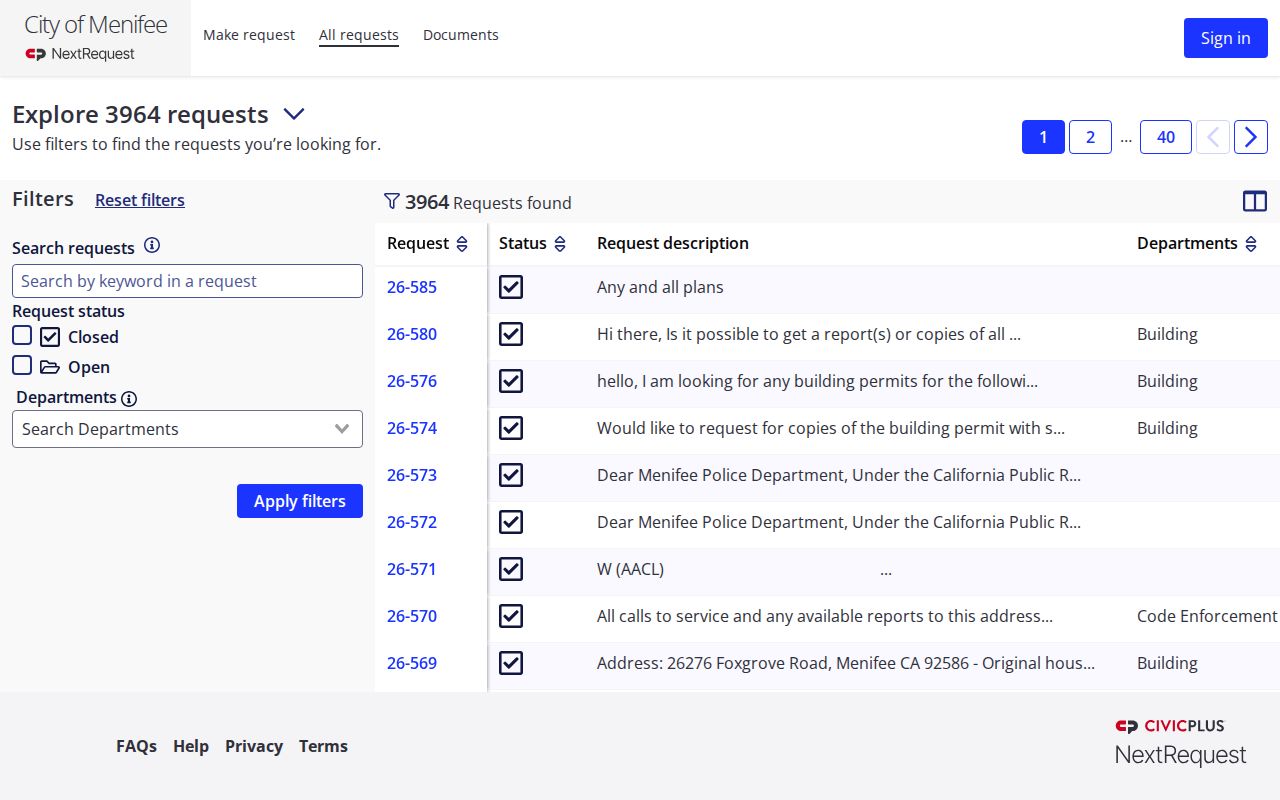Click closed status icon for 26-580
The height and width of the screenshot is (800, 1280).
pos(511,334)
